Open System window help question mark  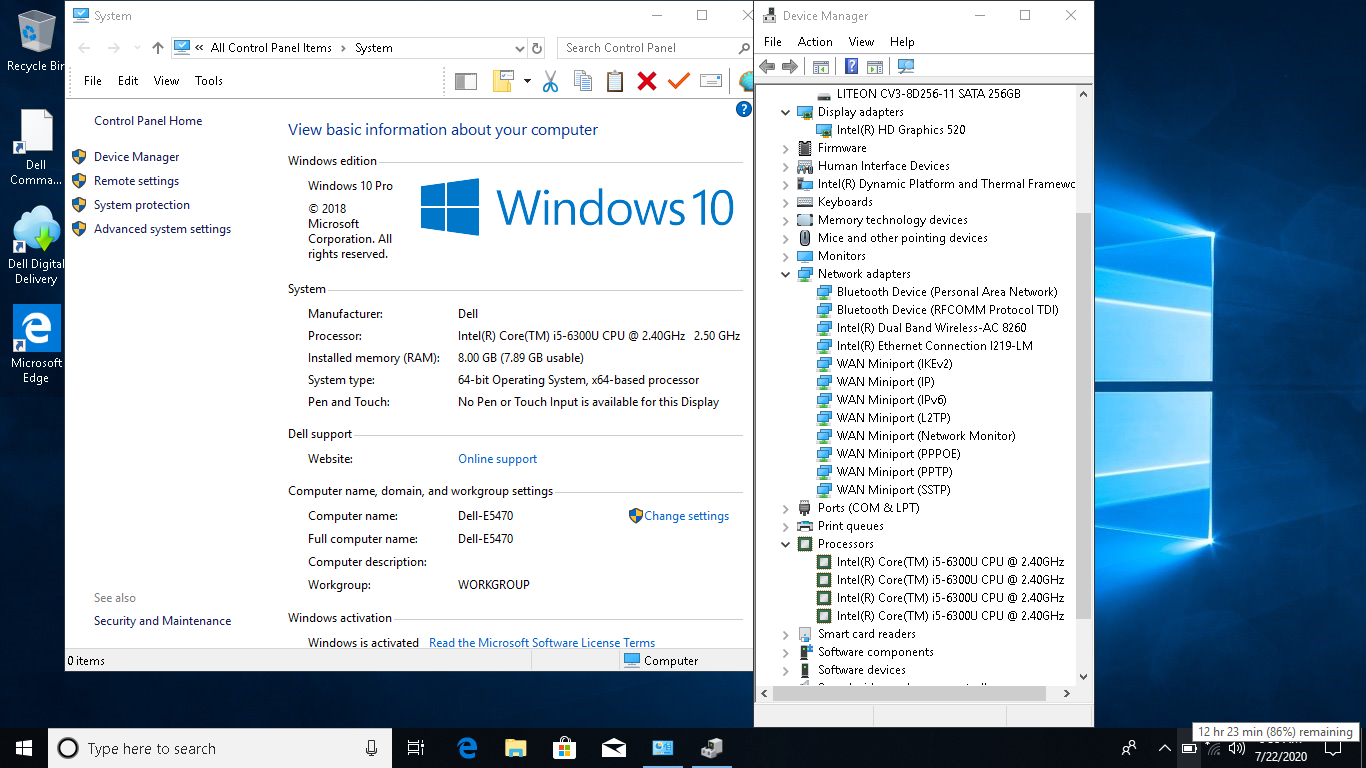tap(744, 109)
